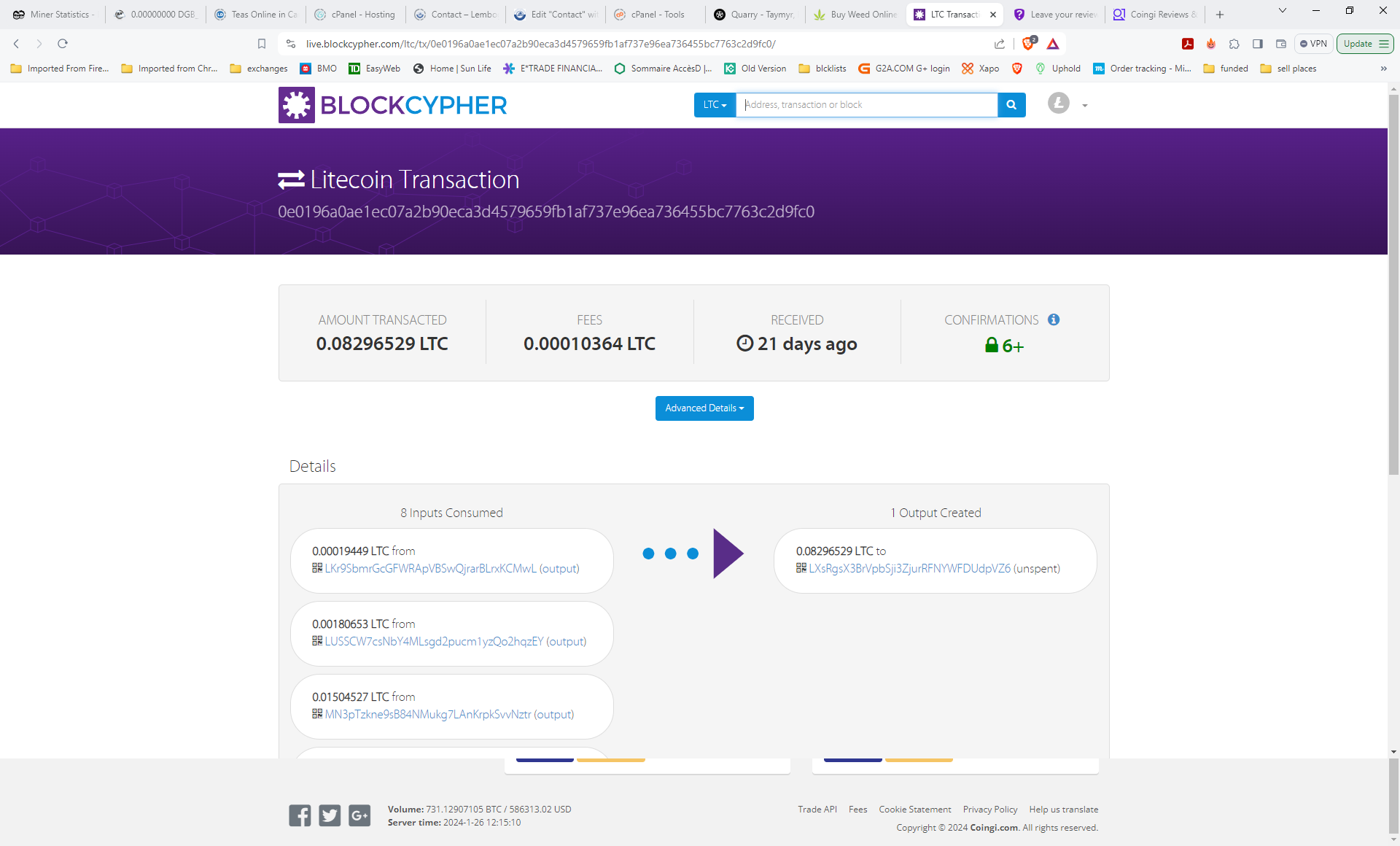Click QR code icon beside LKr9SbmrGc address
The image size is (1400, 846).
point(317,568)
